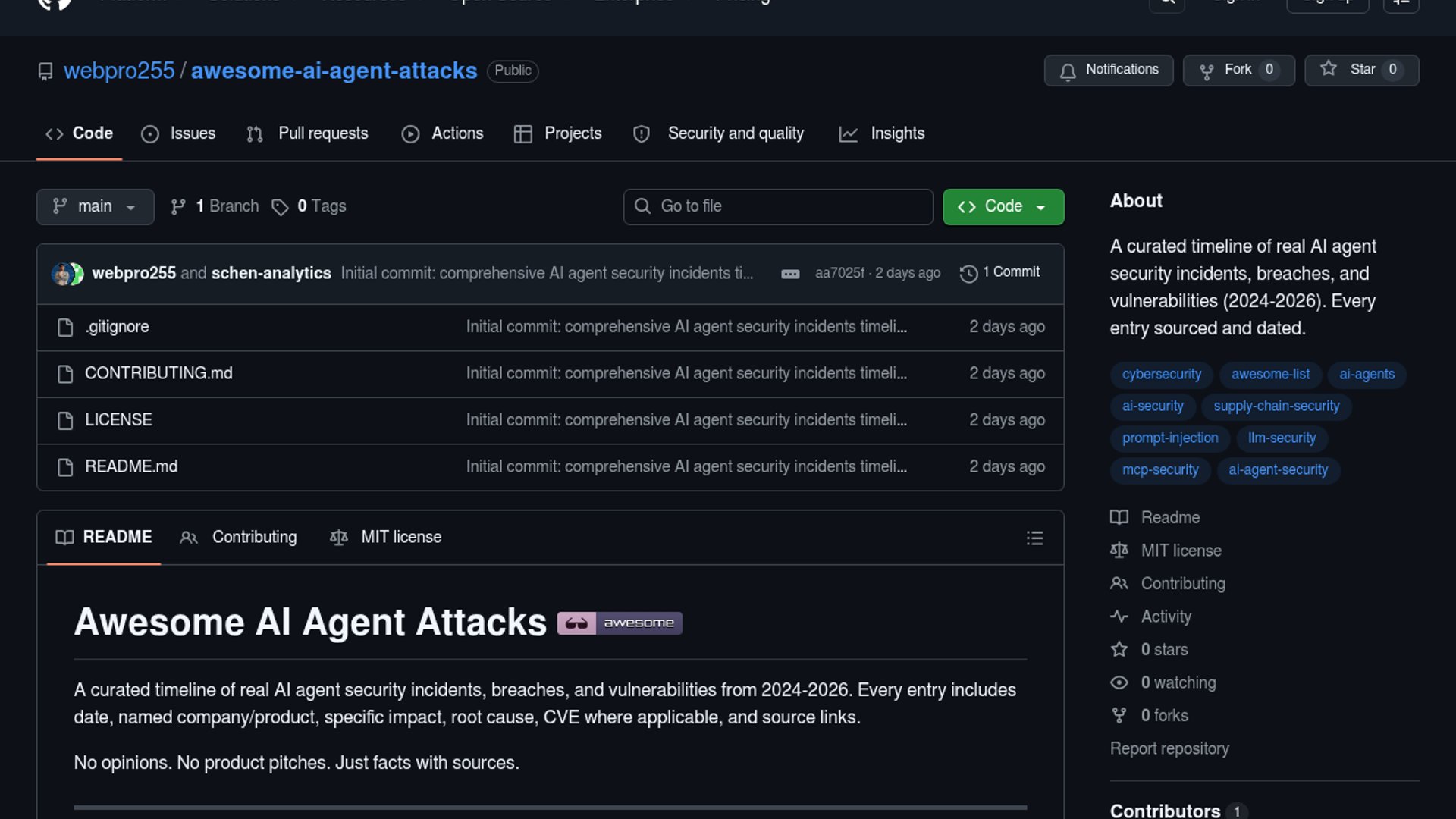The width and height of the screenshot is (1456, 819).
Task: Expand the green Code dropdown
Action: click(1003, 207)
